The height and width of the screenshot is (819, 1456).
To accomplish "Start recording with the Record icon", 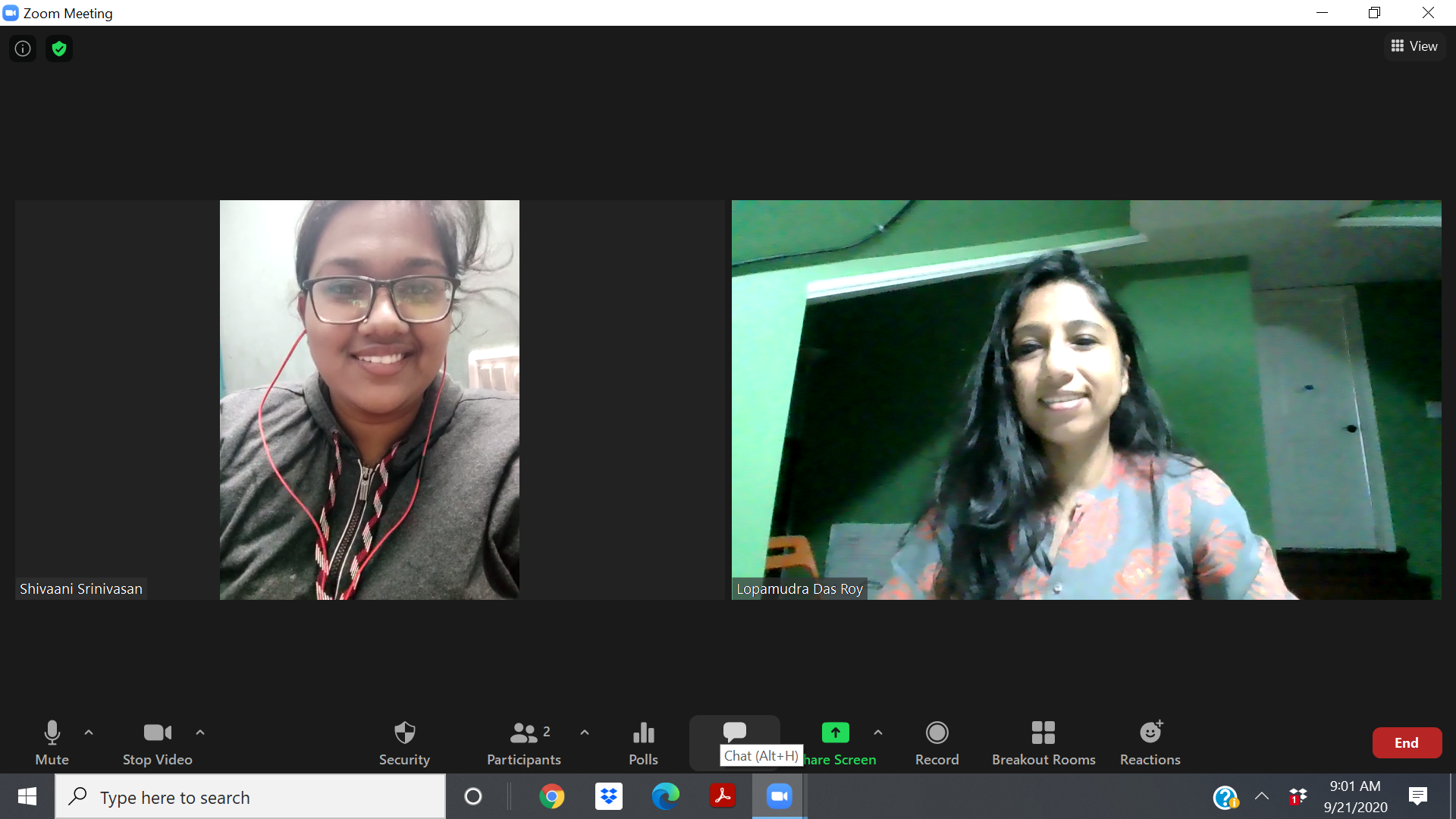I will tap(937, 732).
